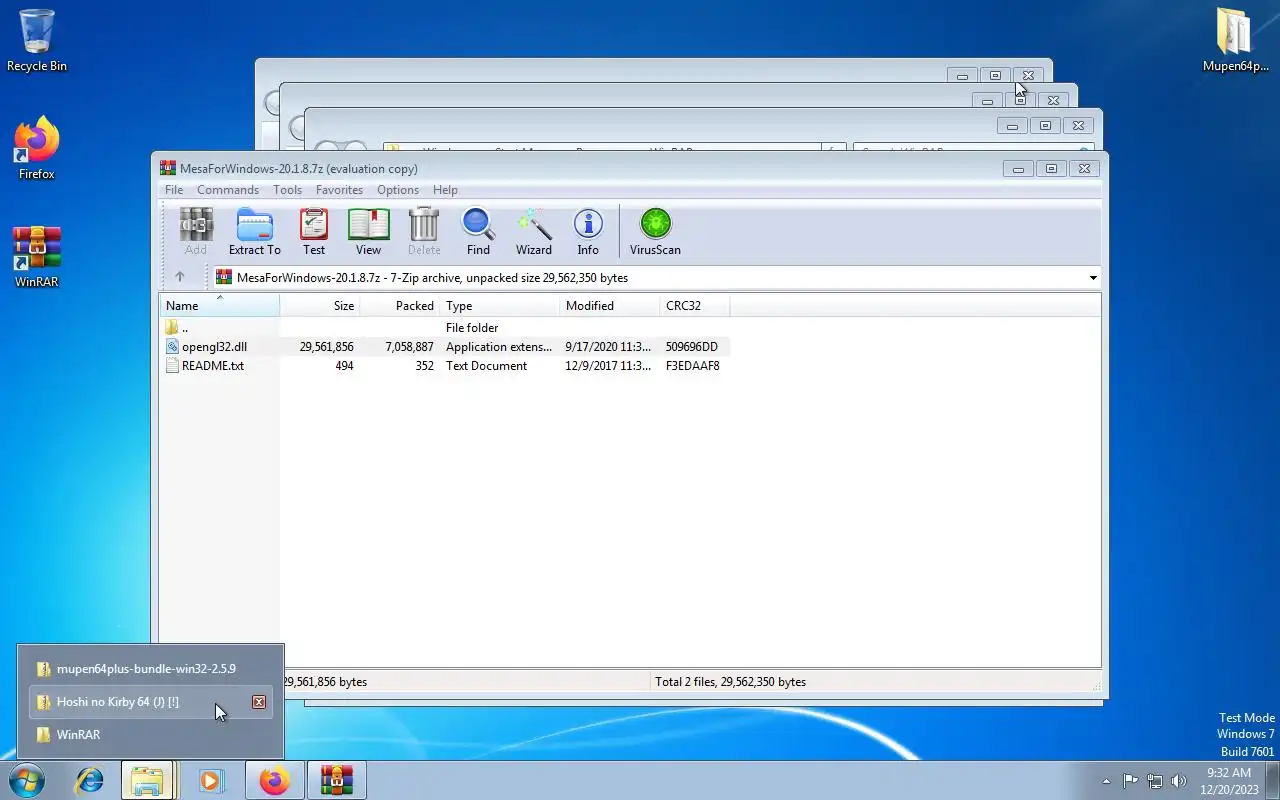
Task: Select the opengl32.dll file
Action: (x=445, y=347)
